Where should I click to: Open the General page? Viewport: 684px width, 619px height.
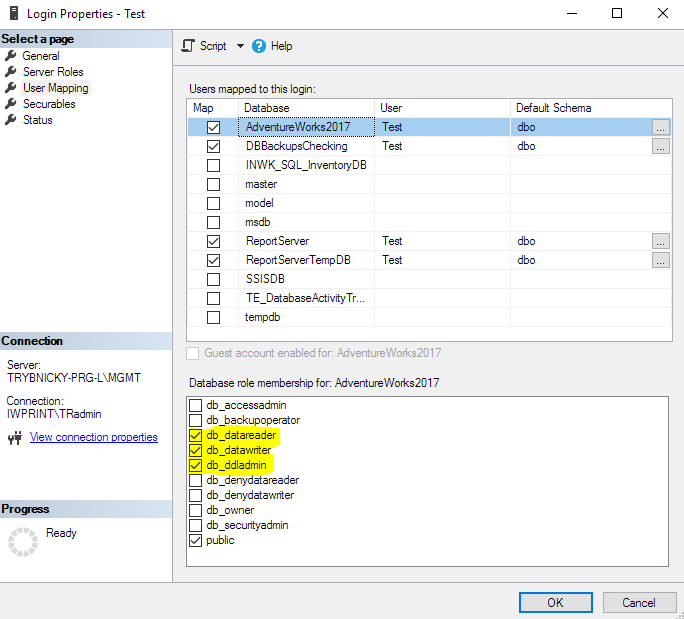[x=41, y=56]
